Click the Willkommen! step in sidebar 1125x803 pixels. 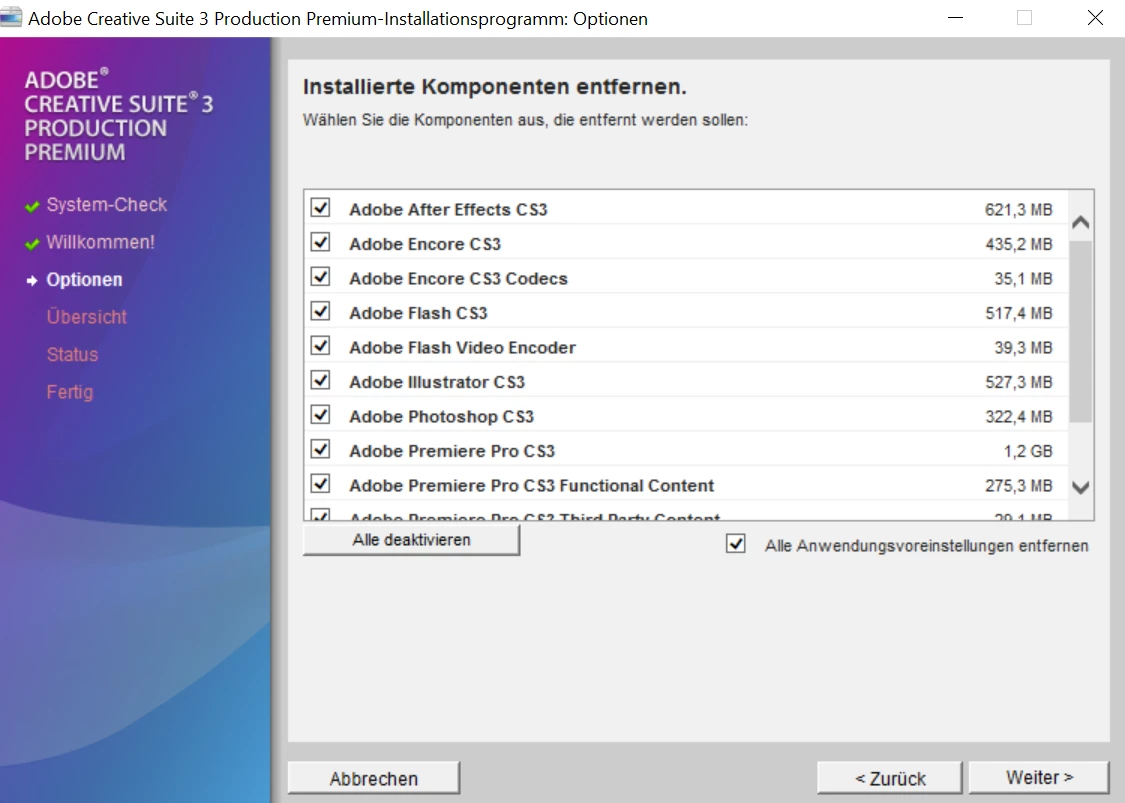tap(100, 242)
